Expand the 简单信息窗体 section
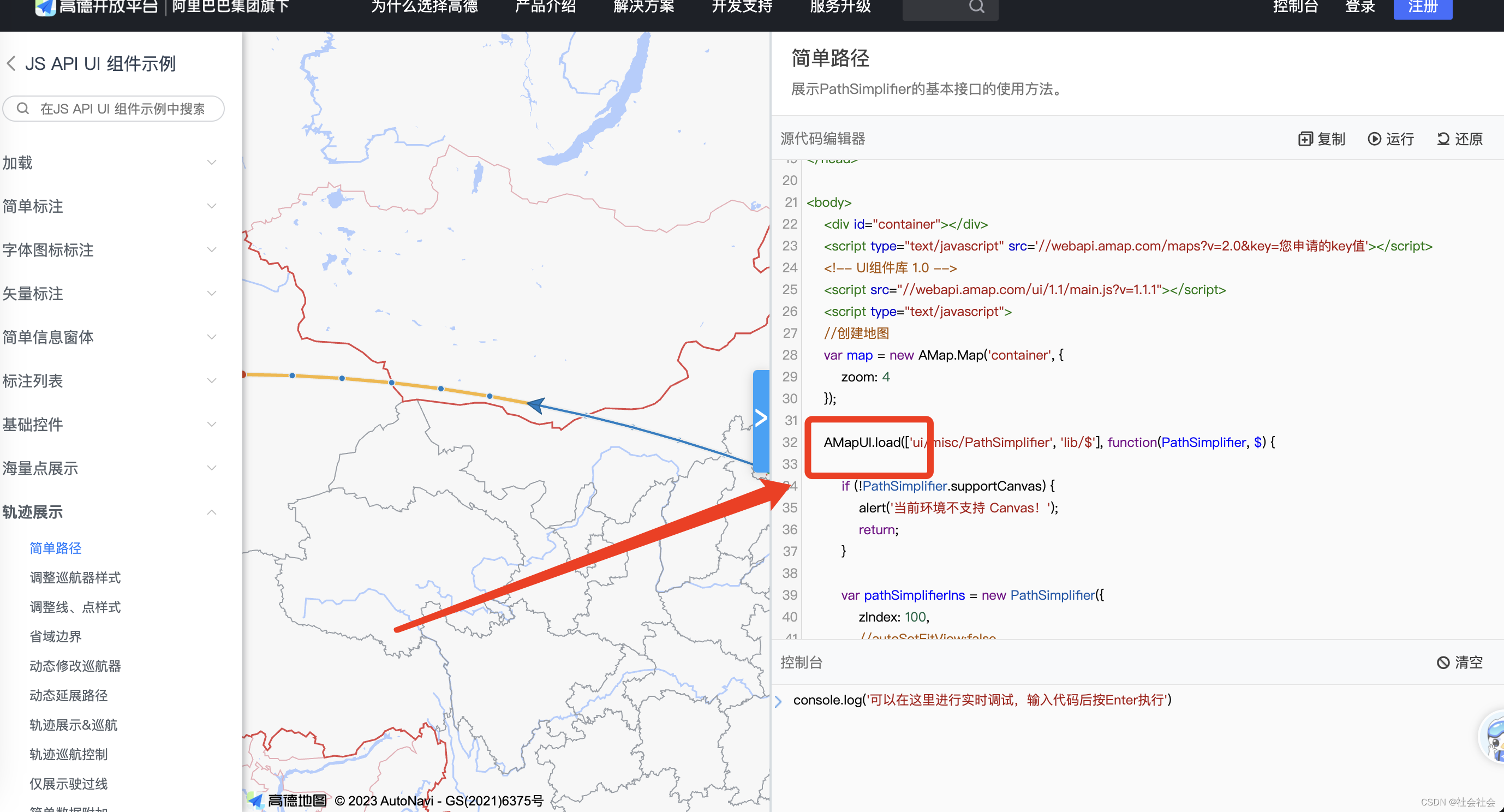 pos(110,337)
